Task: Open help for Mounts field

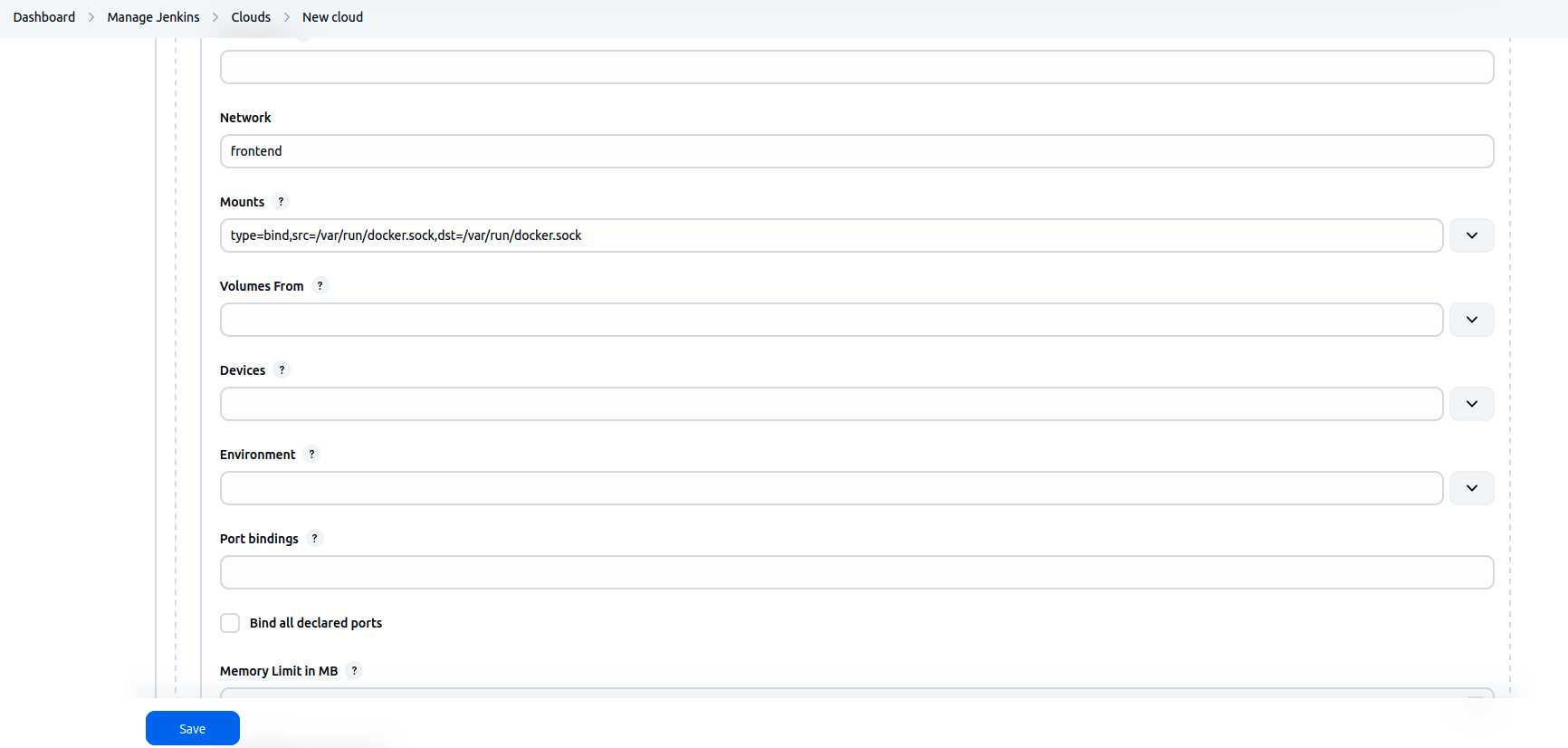Action: 281,202
